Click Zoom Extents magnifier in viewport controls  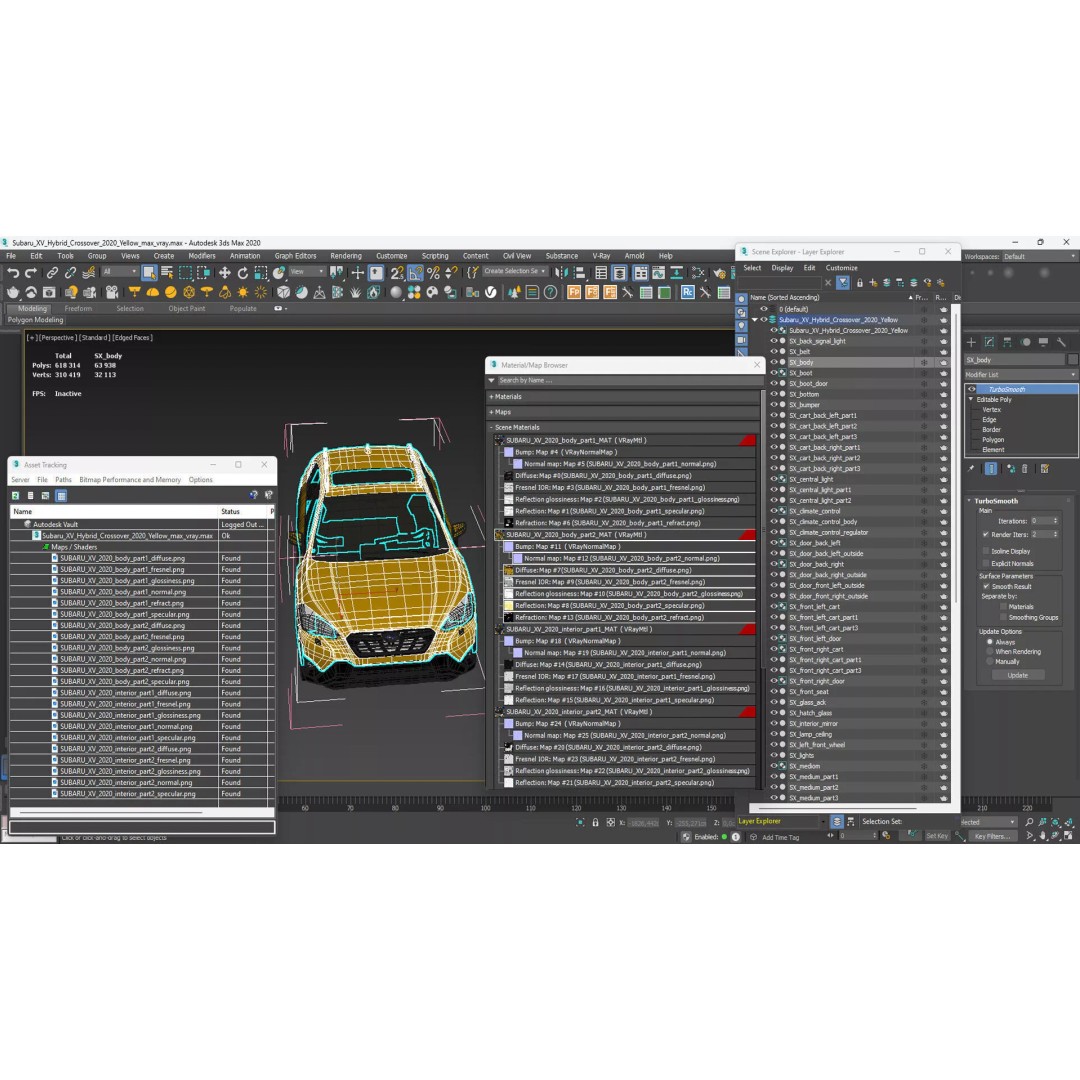click(1029, 822)
